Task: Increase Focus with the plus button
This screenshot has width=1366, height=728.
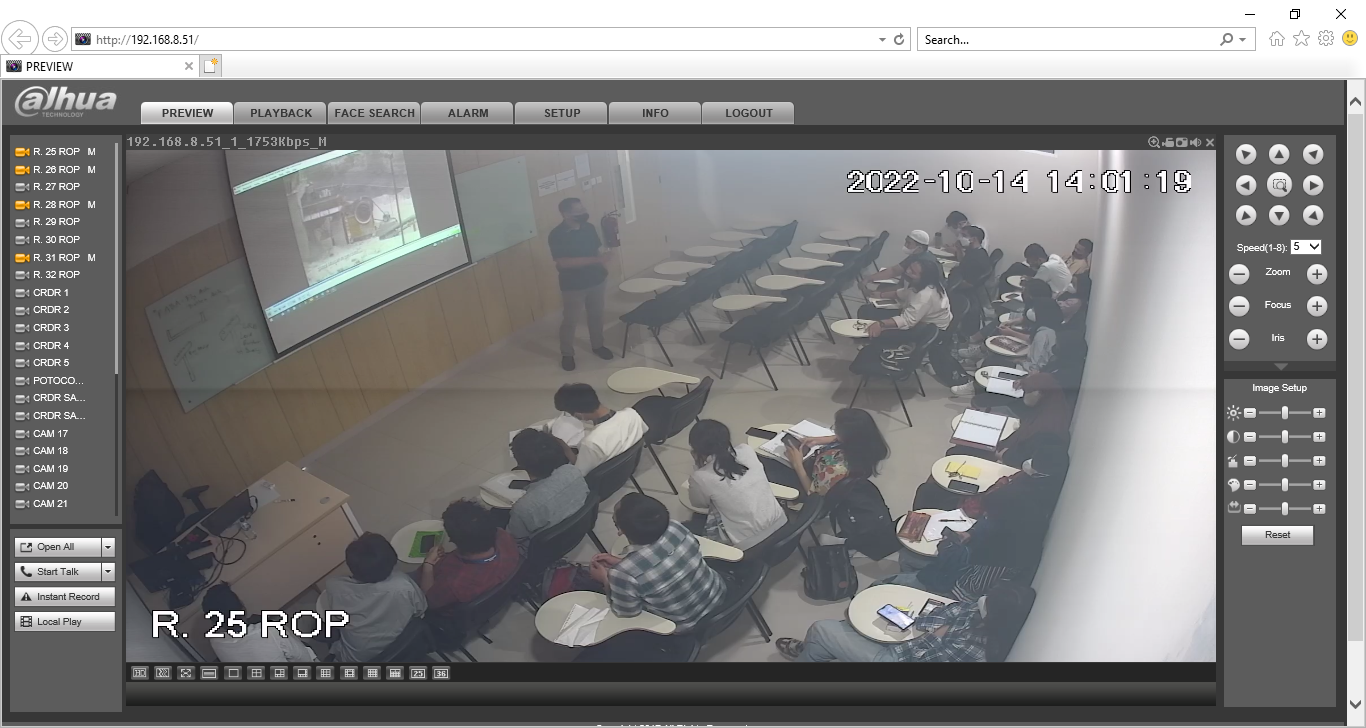Action: [x=1317, y=306]
